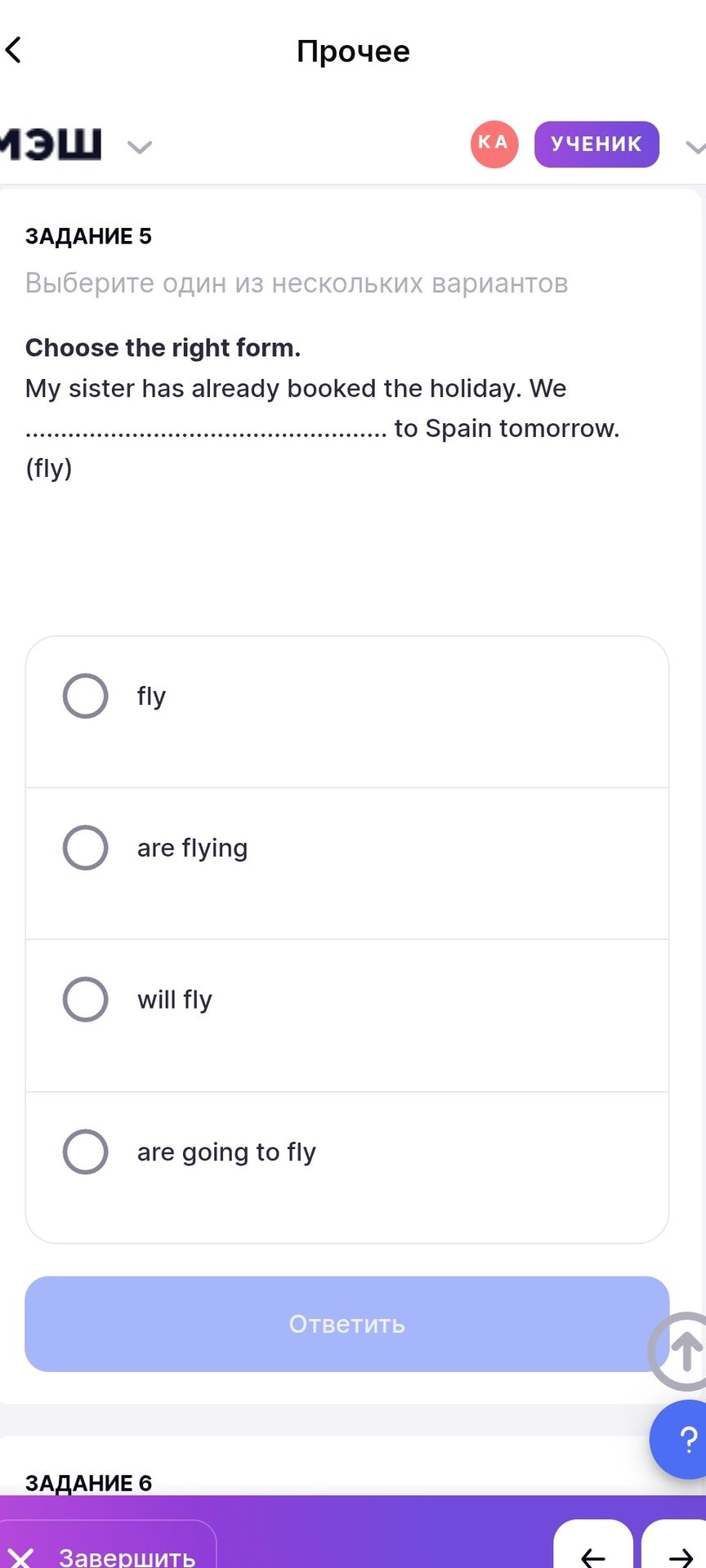Click the scroll-to-top arrow icon

[680, 1352]
